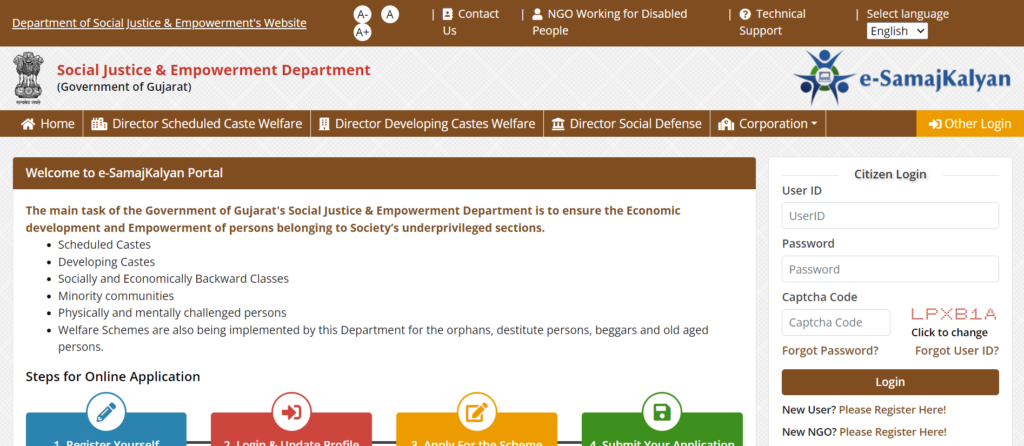This screenshot has width=1024, height=446.
Task: Click the Register Yourself pencil icon
Action: 106,412
